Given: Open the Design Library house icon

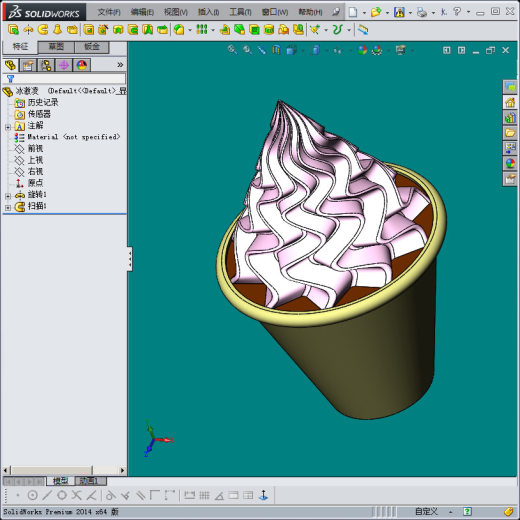Looking at the screenshot, I should pos(510,102).
